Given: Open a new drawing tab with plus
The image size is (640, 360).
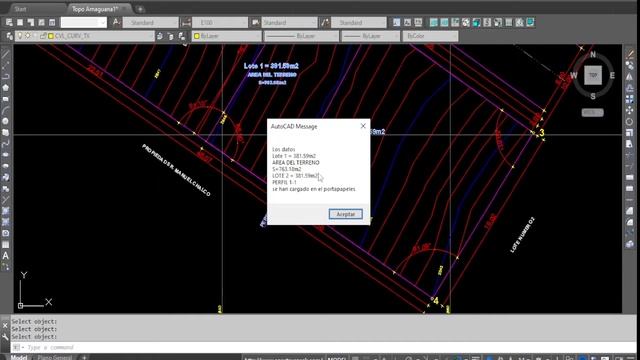Looking at the screenshot, I should (x=140, y=9).
